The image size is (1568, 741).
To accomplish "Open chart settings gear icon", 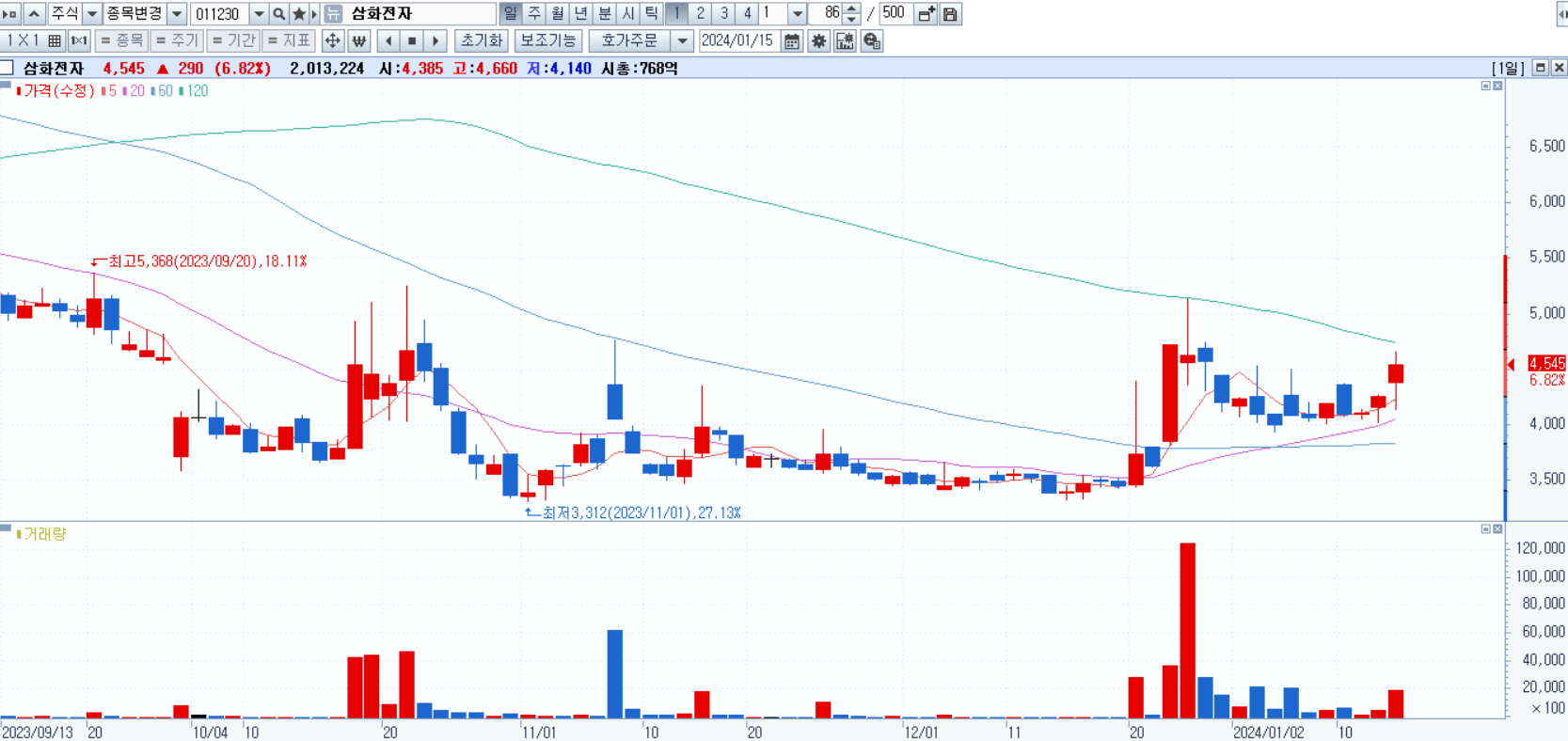I will [x=818, y=40].
